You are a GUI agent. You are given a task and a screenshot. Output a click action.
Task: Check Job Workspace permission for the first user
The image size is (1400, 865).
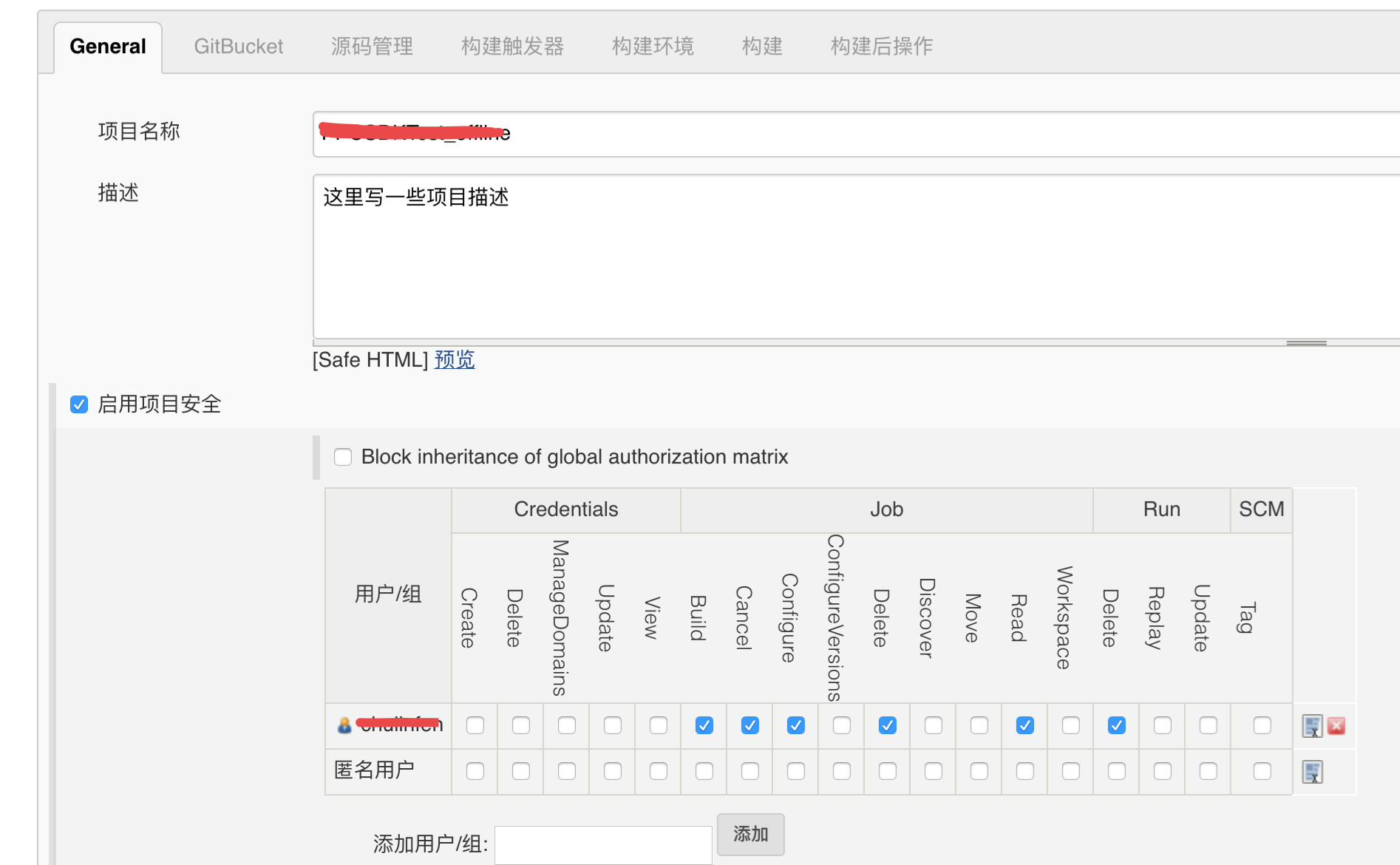click(1071, 726)
